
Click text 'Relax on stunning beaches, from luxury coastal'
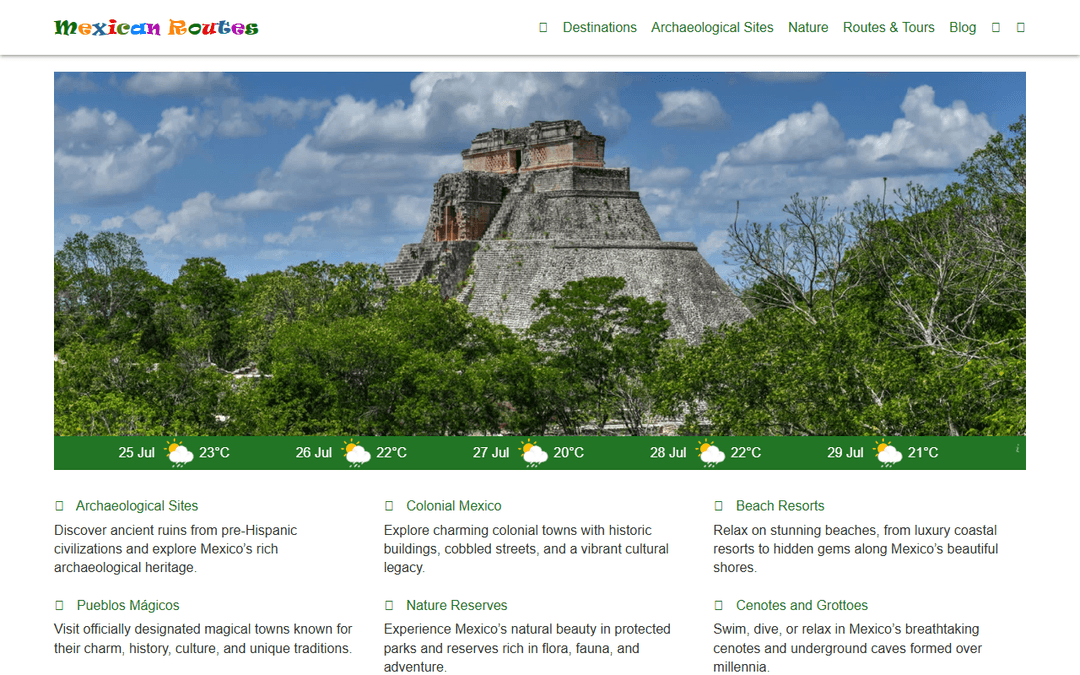(x=855, y=530)
